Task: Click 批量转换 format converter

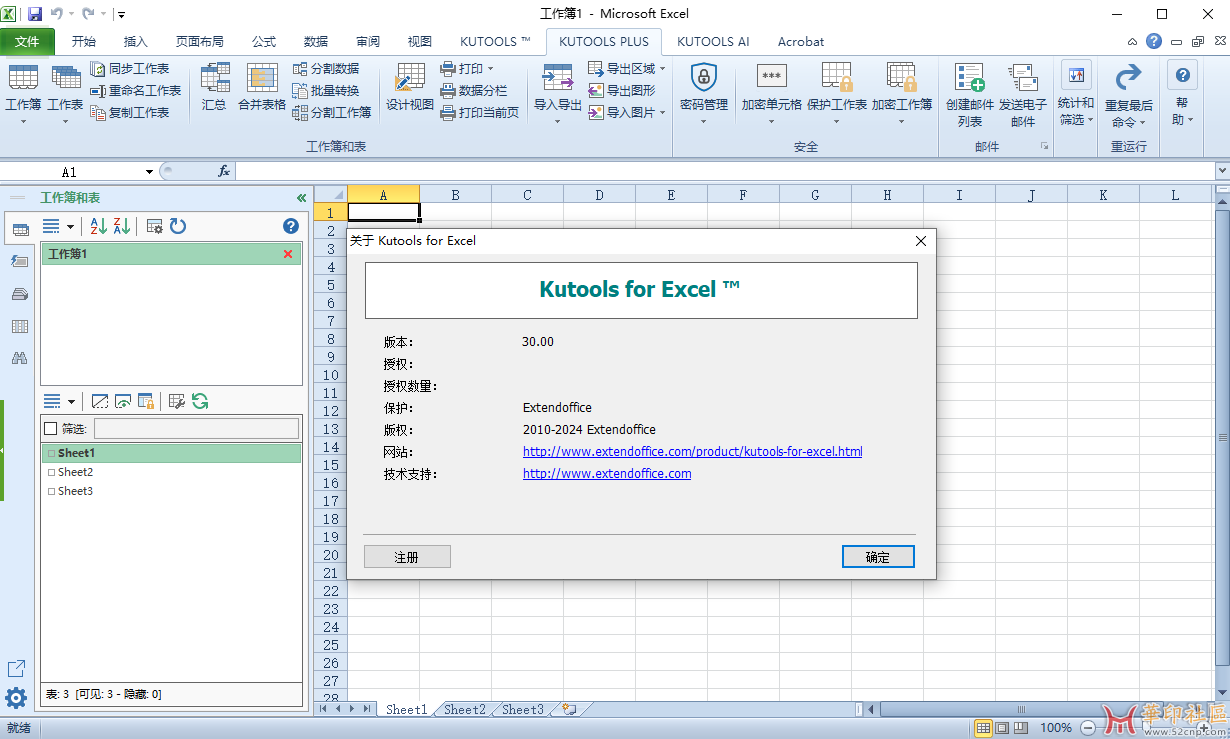Action: 326,91
